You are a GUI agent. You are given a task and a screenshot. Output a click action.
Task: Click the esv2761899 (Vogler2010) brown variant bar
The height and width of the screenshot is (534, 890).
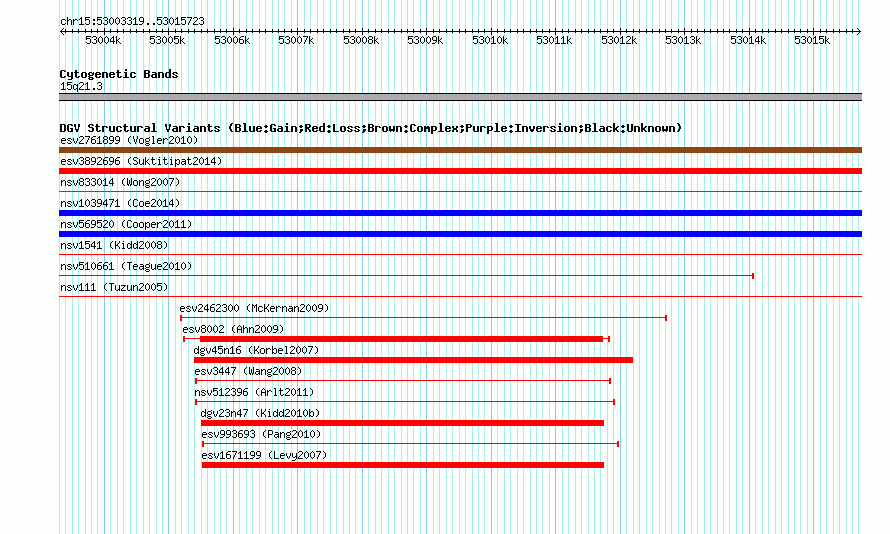click(x=460, y=150)
